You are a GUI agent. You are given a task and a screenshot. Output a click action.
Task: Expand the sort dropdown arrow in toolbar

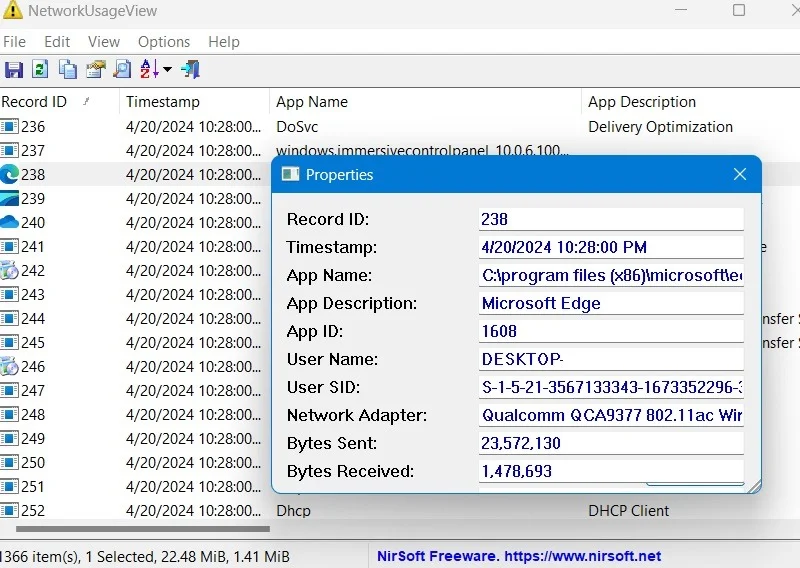point(167,69)
